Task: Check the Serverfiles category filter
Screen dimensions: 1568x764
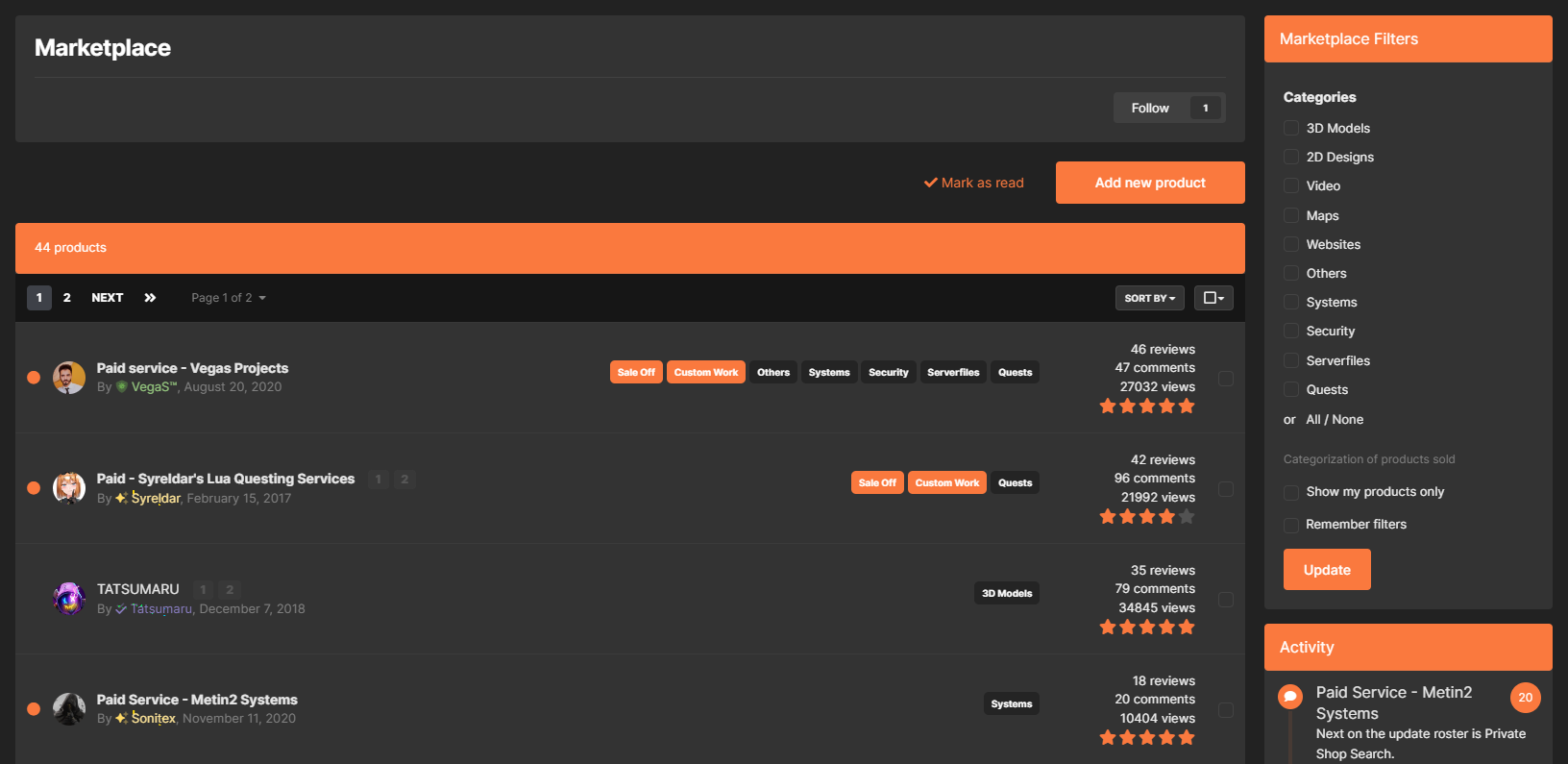Action: click(x=1291, y=360)
